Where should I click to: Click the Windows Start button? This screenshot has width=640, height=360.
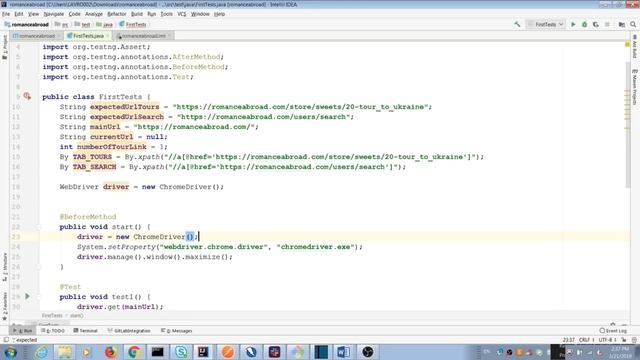(x=11, y=352)
